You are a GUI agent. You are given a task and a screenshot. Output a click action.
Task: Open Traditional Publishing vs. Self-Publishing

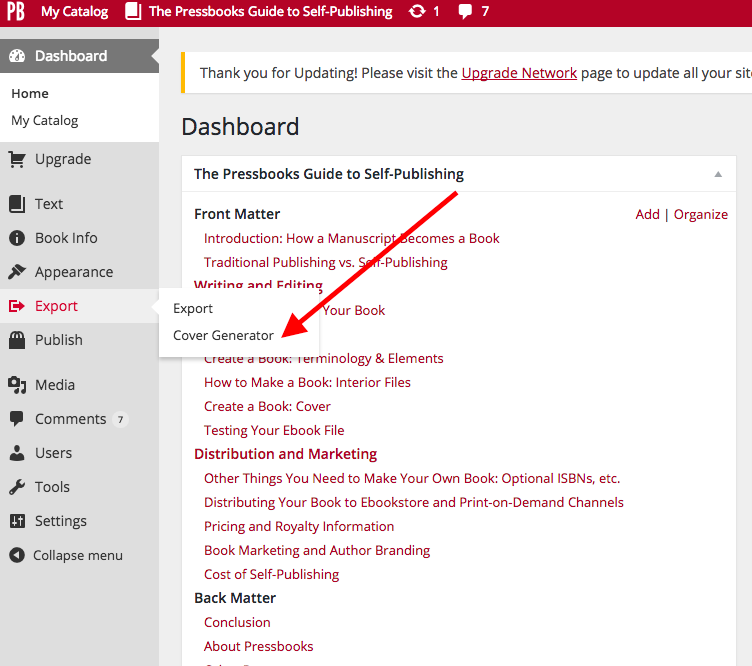point(326,262)
